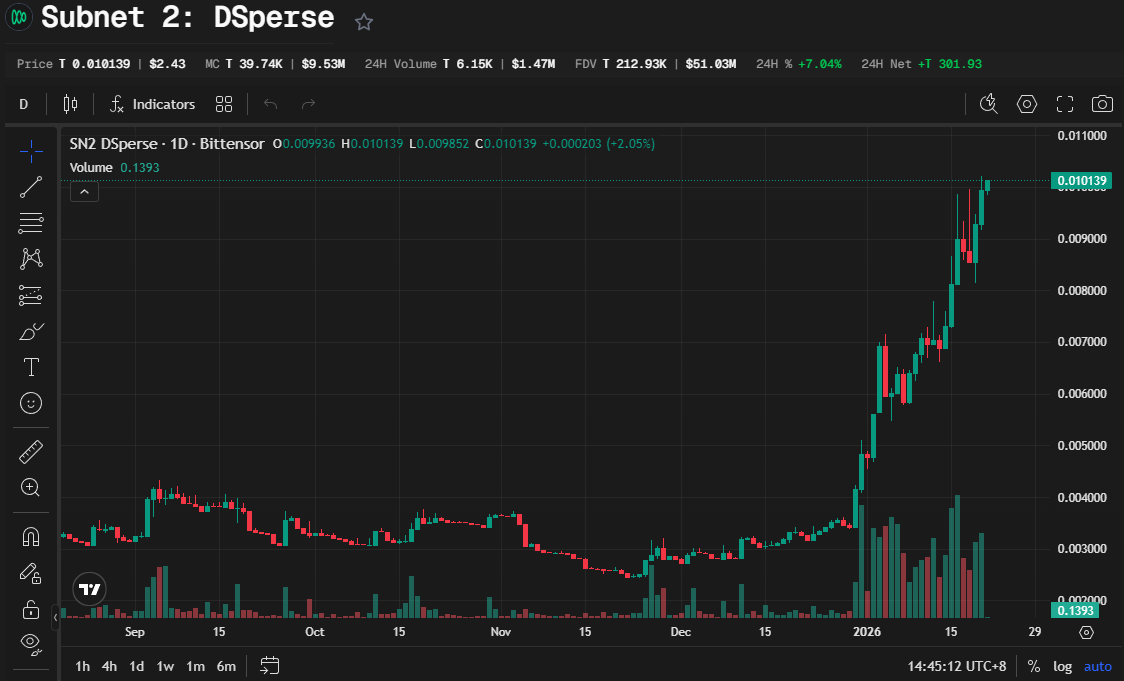Switch to the 4h timeframe
Image resolution: width=1124 pixels, height=681 pixels.
tap(109, 665)
